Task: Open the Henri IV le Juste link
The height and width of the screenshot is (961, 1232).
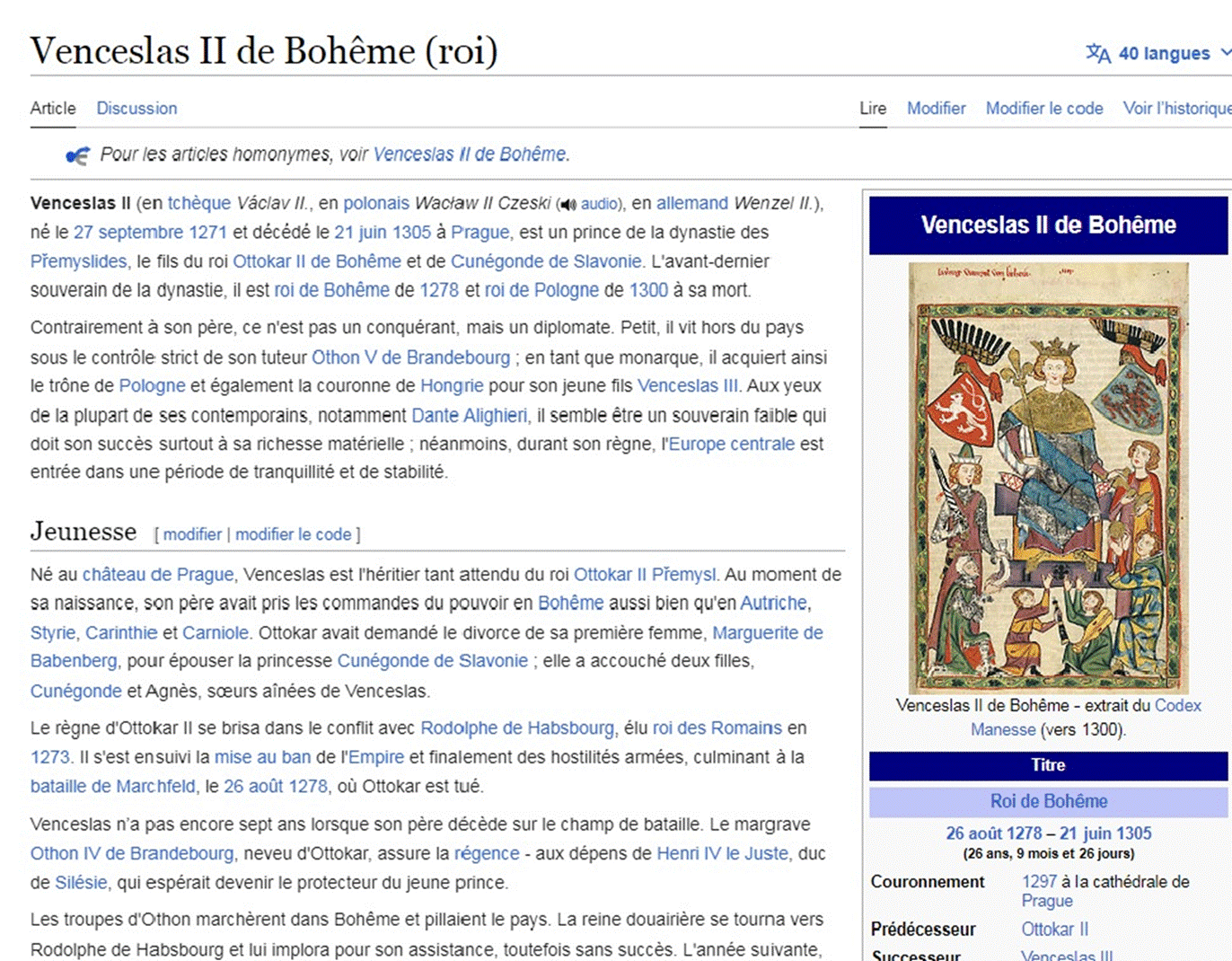Action: [x=724, y=853]
